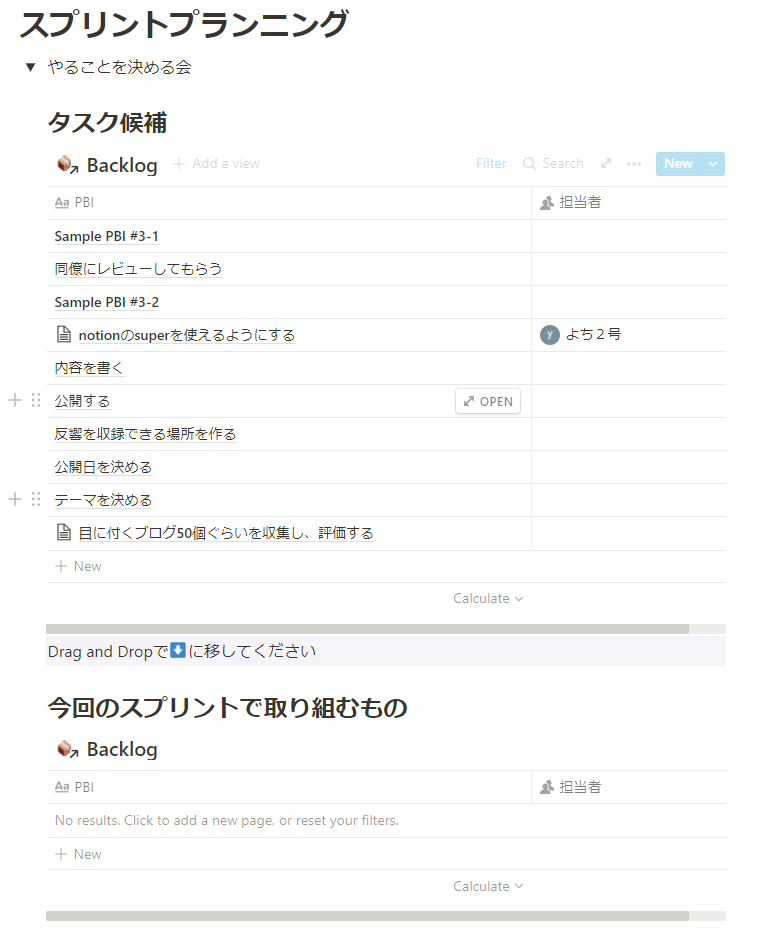Collapse the やることを決める会 toggle triangle

pos(30,67)
